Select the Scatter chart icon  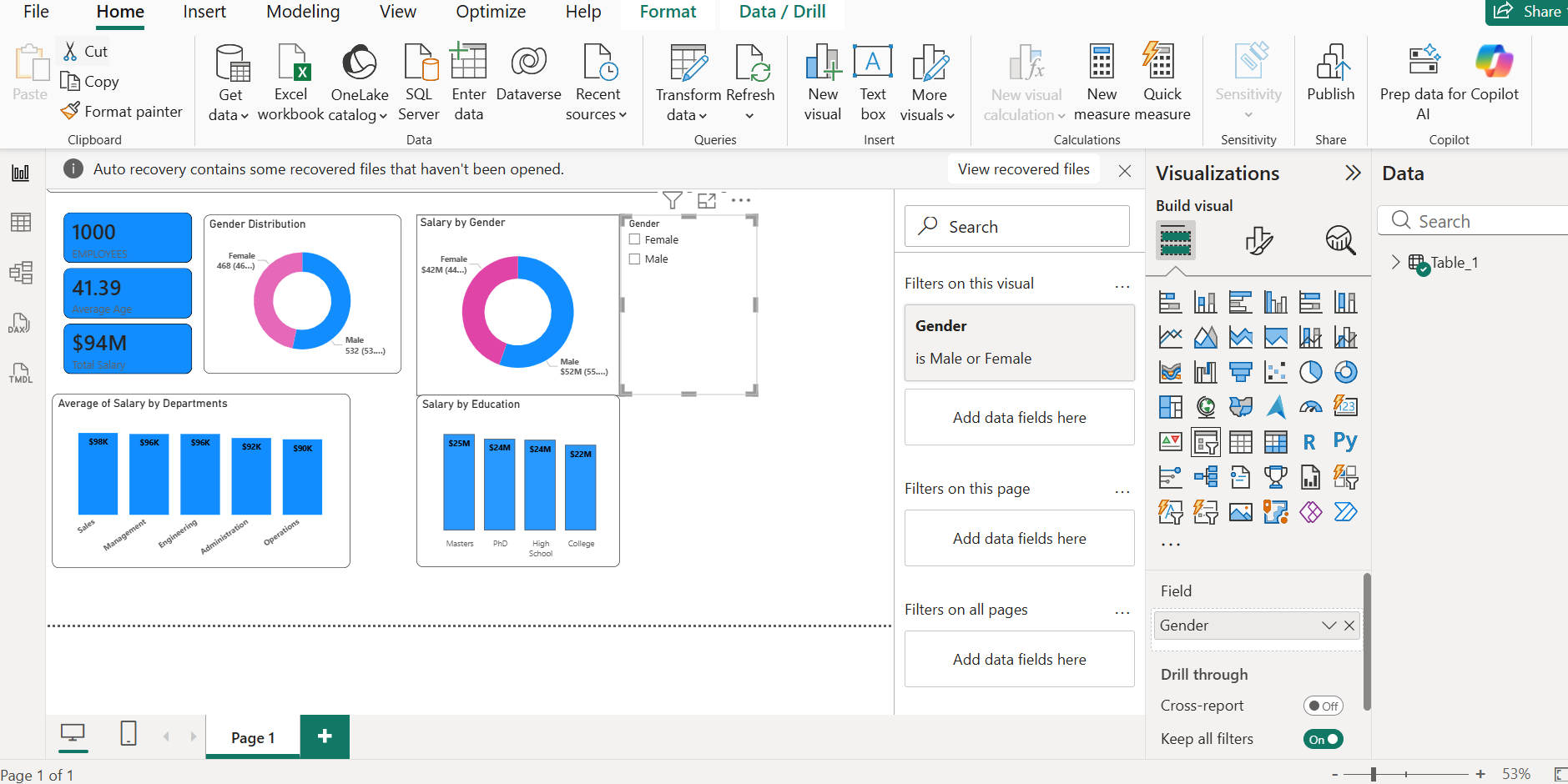tap(1276, 372)
